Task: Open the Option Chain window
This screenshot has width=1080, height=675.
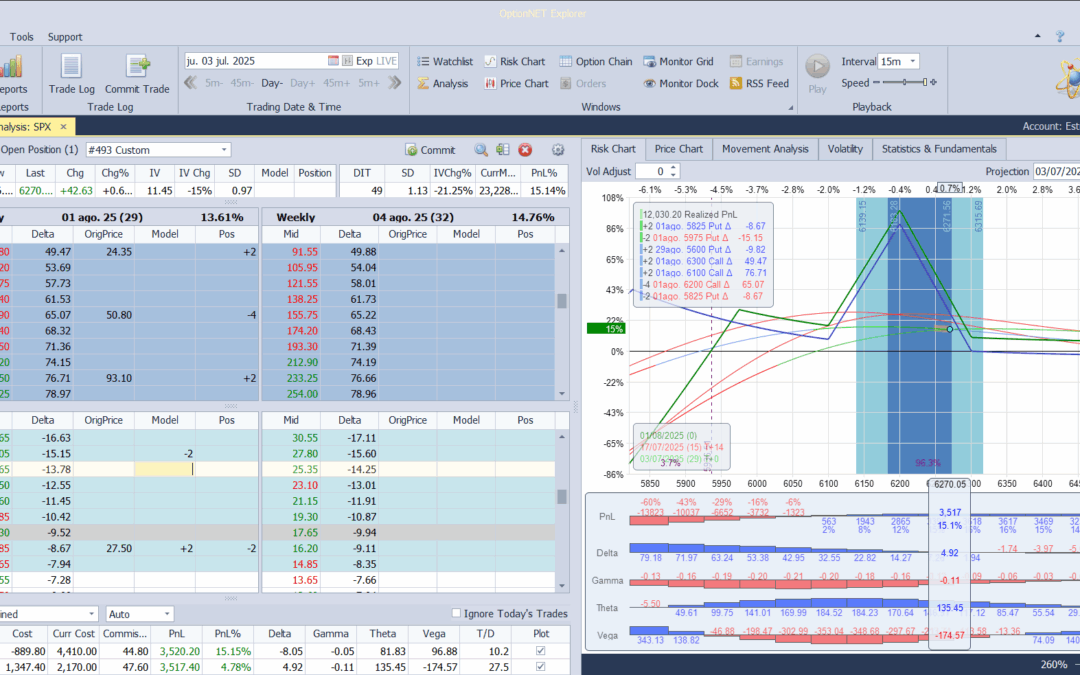Action: pyautogui.click(x=596, y=61)
